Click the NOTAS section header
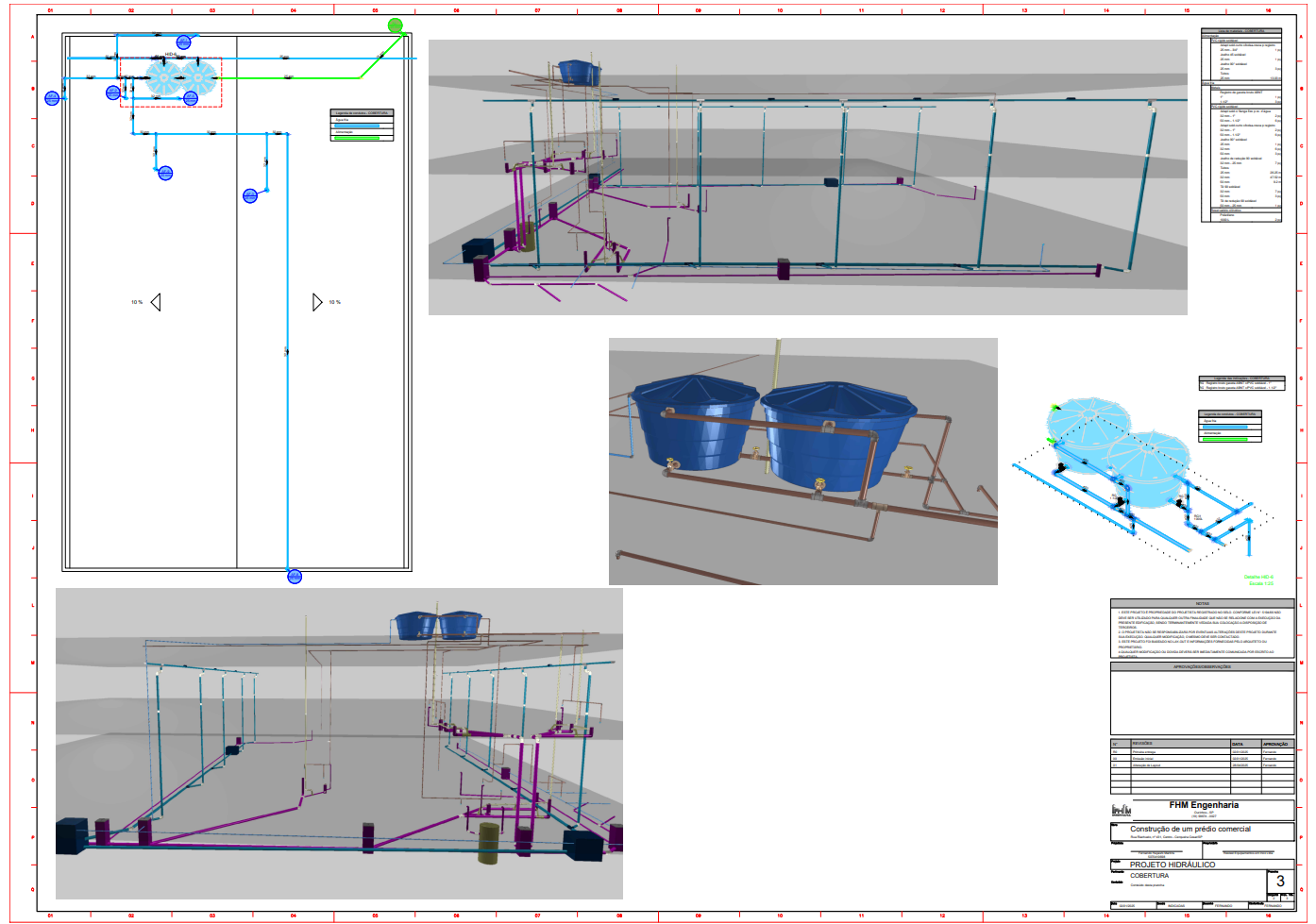This screenshot has width=1316, height=924. click(x=1202, y=603)
